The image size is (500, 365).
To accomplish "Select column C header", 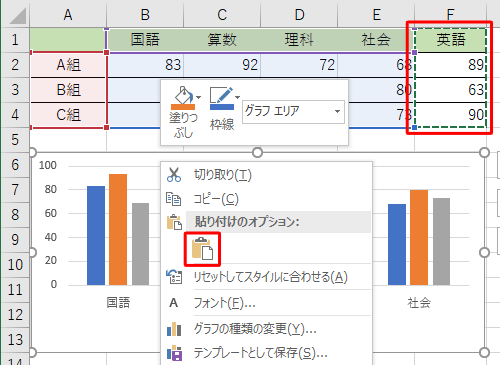I will tap(222, 15).
